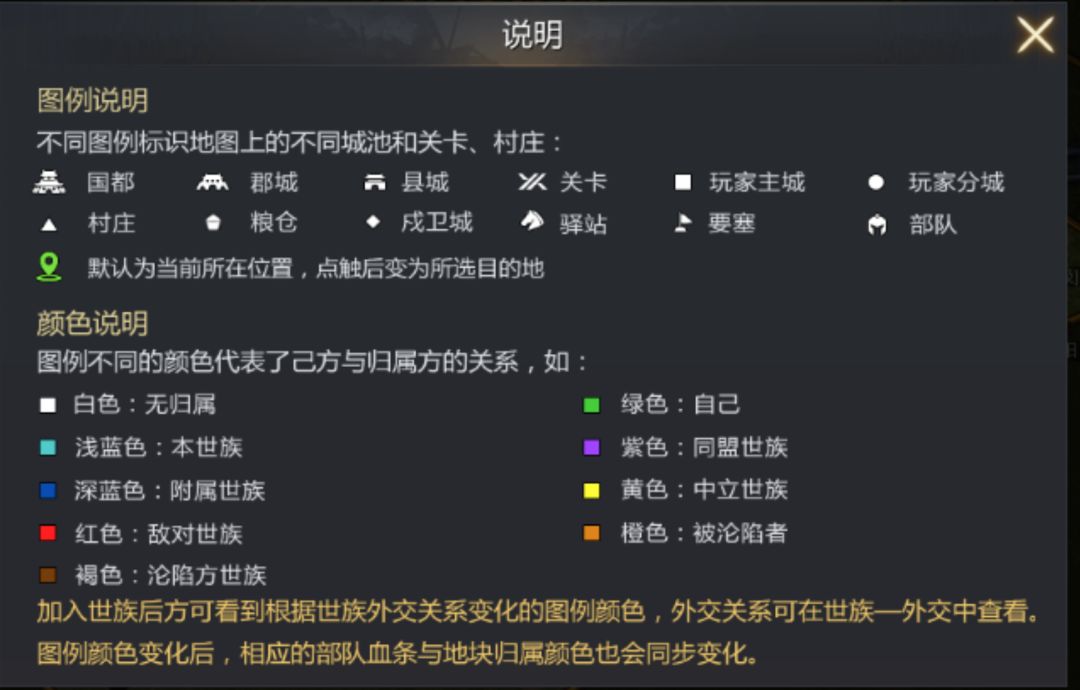The width and height of the screenshot is (1080, 690).
Task: Close the 说明 dialog with X
Action: (1035, 35)
